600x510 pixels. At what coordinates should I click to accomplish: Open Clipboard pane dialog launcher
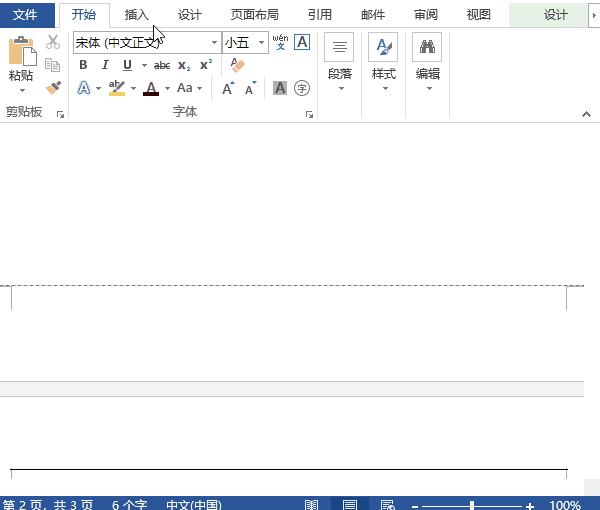[x=60, y=114]
